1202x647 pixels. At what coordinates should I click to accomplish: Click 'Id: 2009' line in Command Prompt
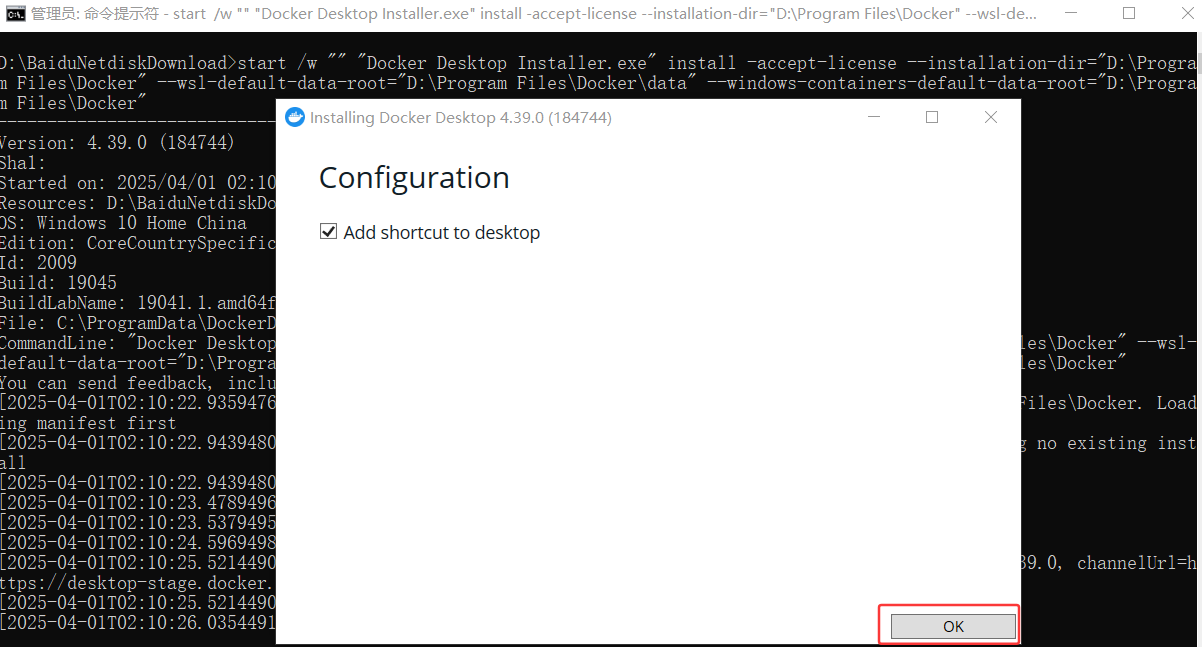38,263
